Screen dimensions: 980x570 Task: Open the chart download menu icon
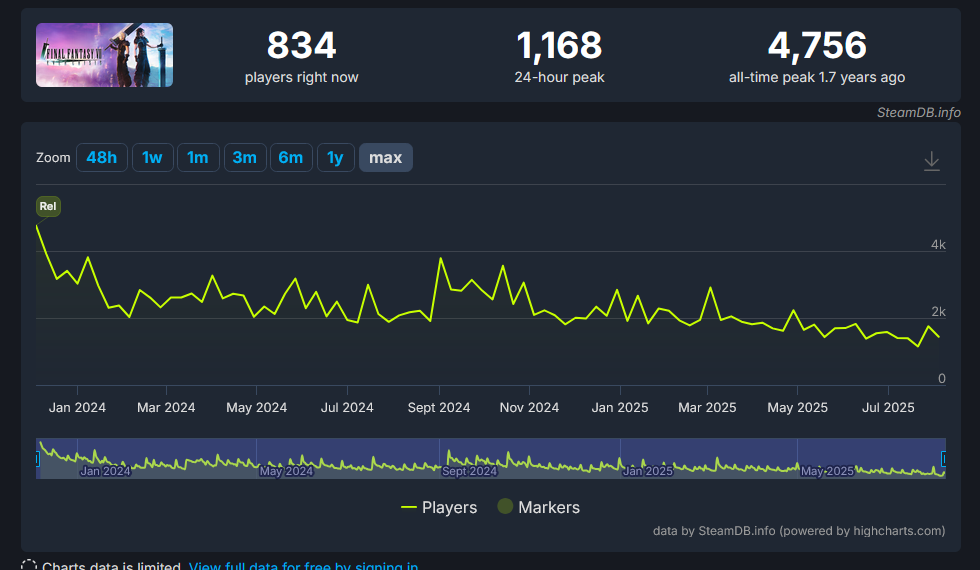pos(931,161)
